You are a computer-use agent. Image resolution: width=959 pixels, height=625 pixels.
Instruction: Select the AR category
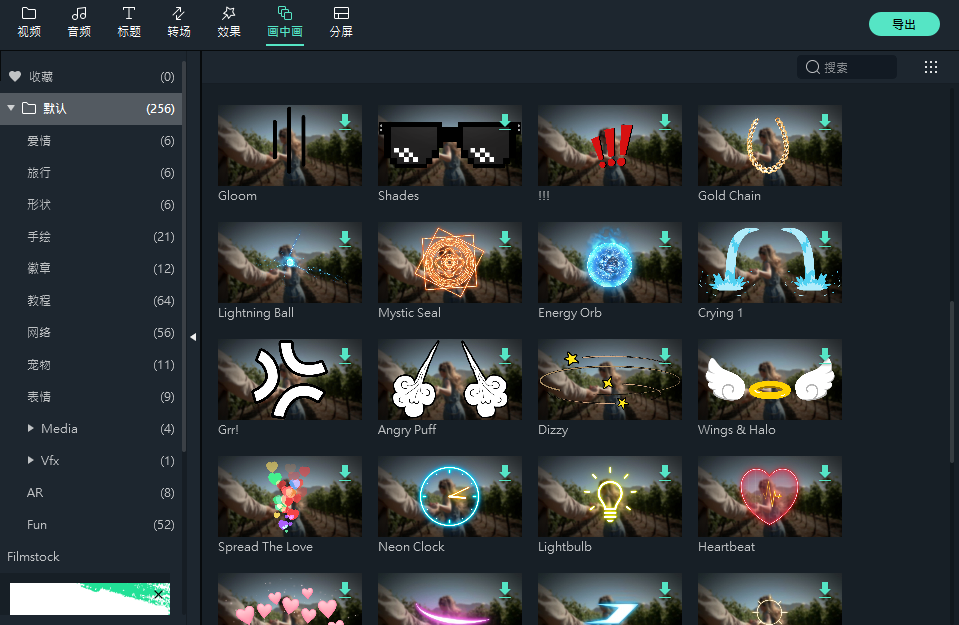[91, 492]
